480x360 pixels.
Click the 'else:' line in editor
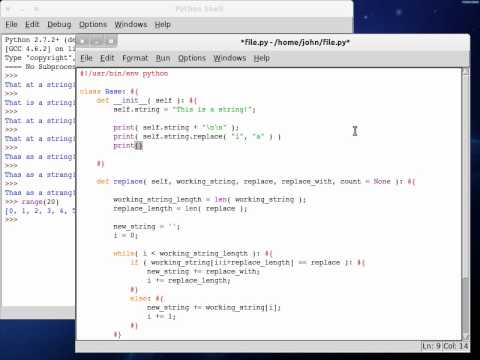147,298
